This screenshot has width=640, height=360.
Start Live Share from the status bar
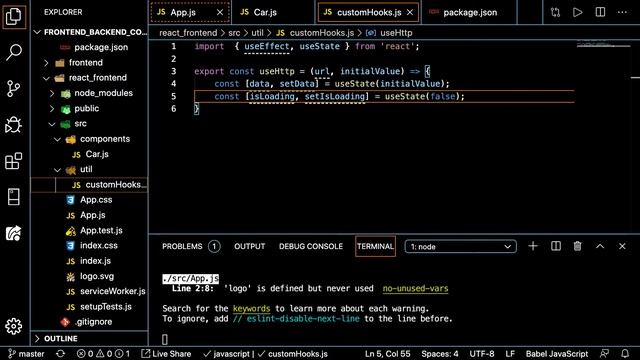click(x=166, y=354)
